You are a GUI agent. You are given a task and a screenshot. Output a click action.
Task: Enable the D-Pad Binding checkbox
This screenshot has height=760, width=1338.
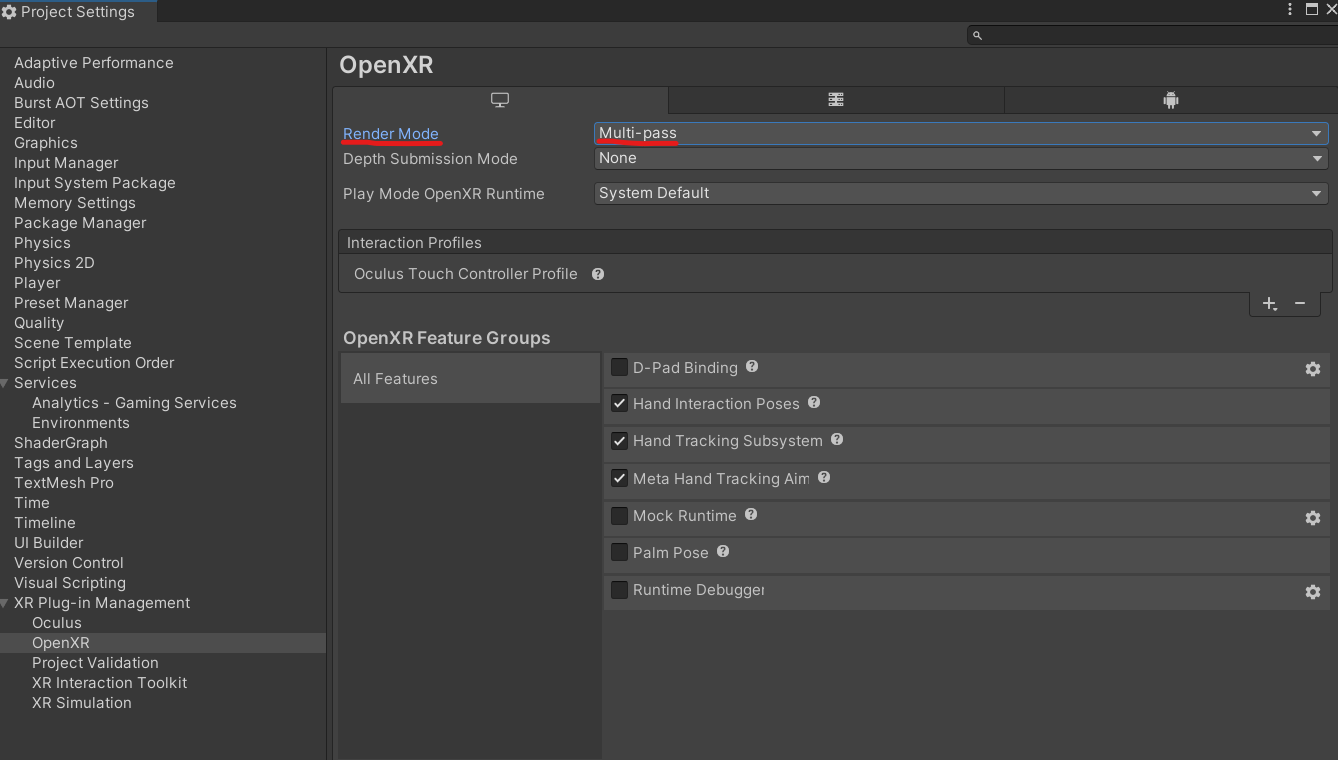tap(619, 368)
